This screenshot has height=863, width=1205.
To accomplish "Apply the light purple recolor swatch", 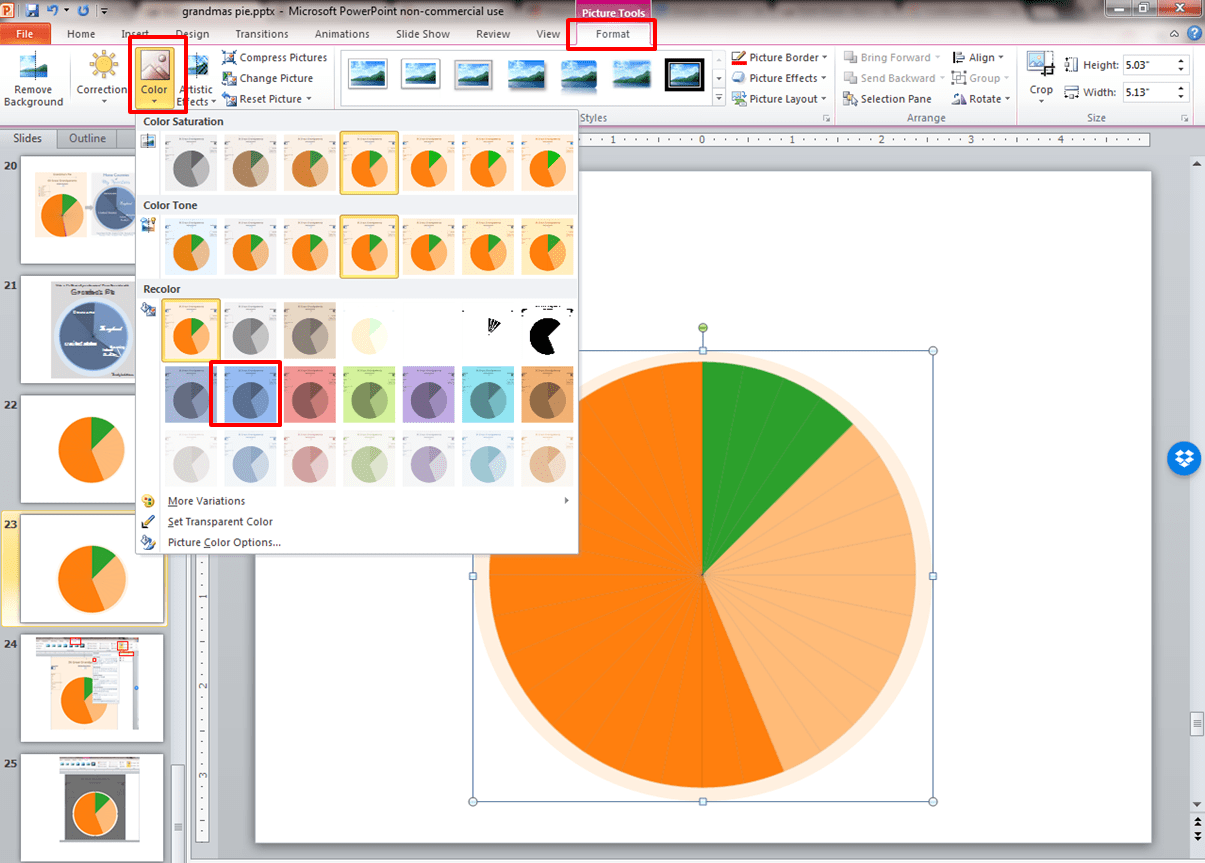I will 429,457.
